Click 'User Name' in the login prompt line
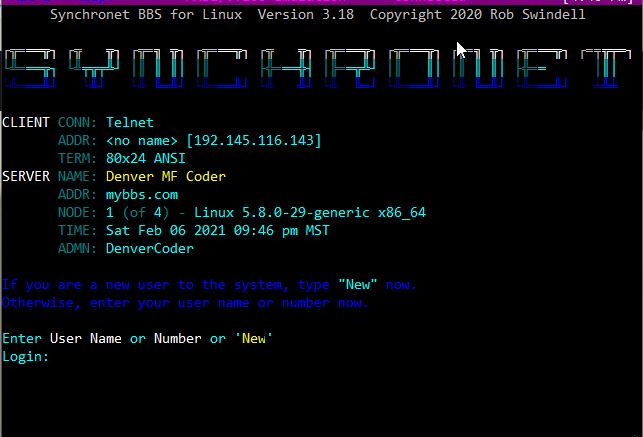Screen dimensions: 643x437 pos(86,339)
